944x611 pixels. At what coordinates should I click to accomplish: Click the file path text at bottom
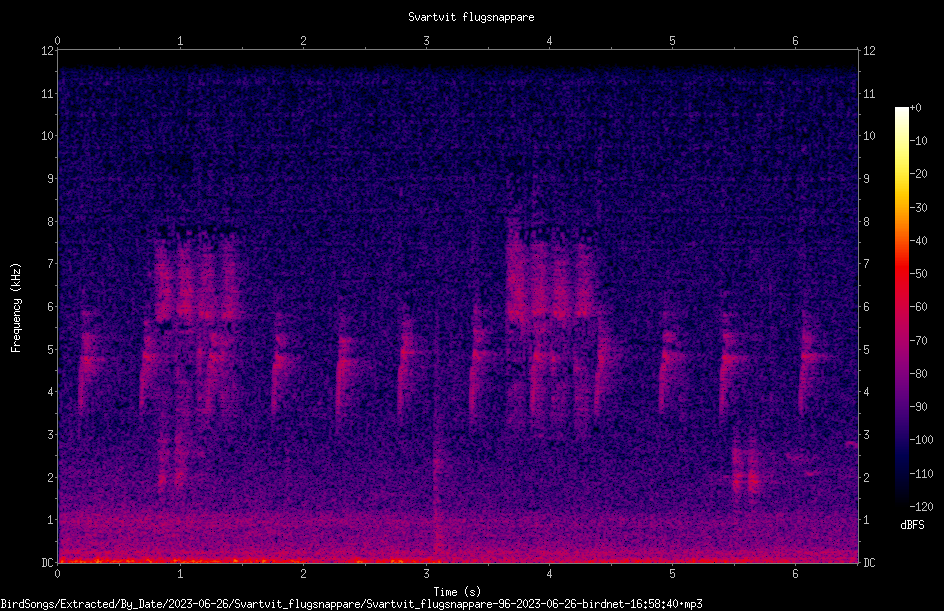[351, 604]
